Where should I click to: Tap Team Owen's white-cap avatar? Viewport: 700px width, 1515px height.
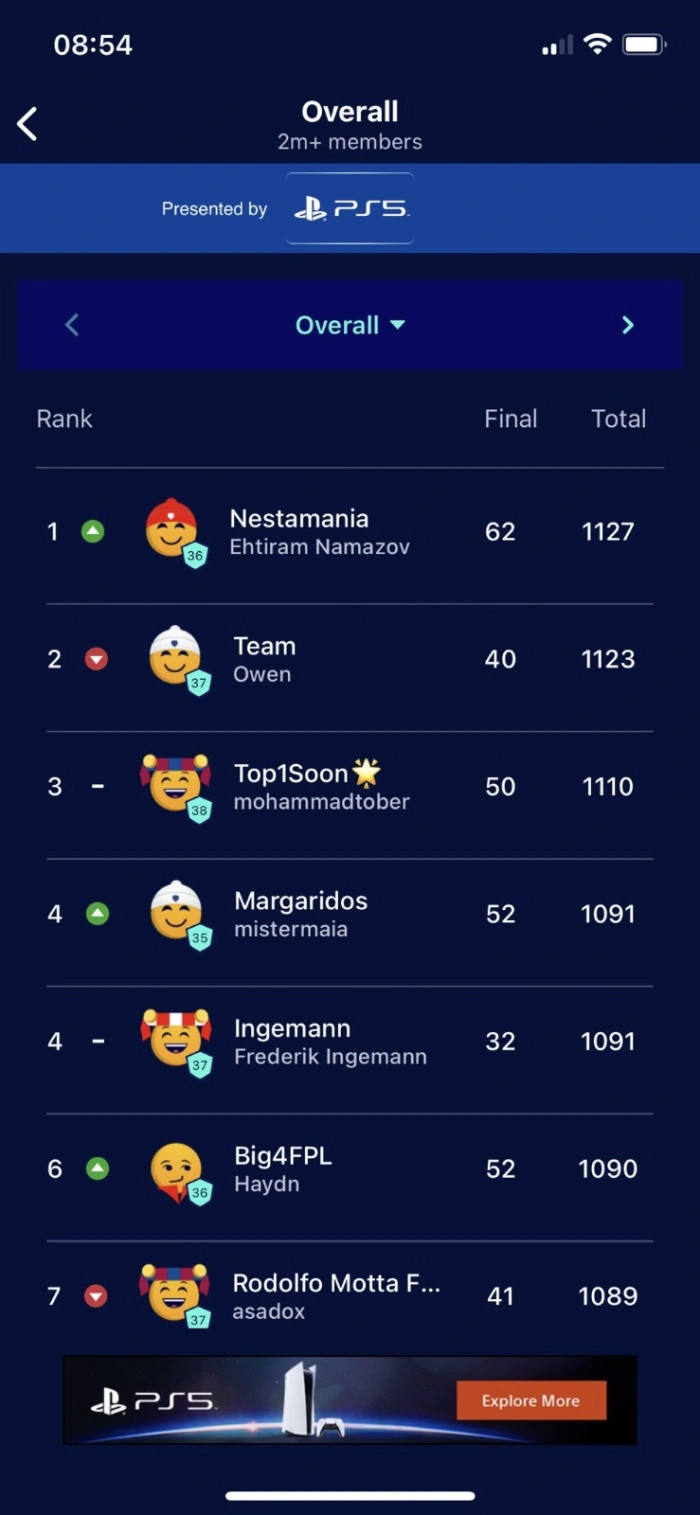tap(175, 657)
